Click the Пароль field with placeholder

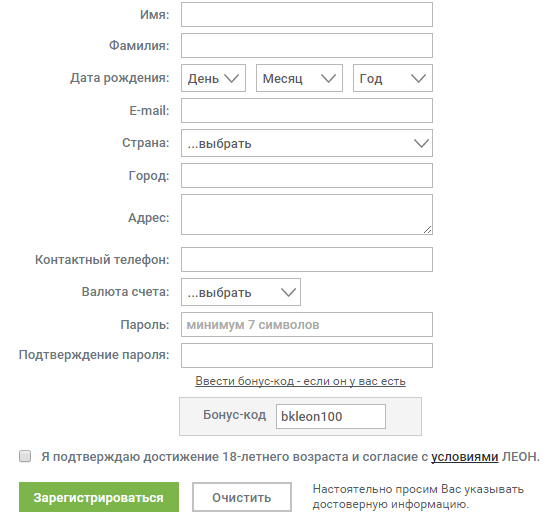coord(307,325)
